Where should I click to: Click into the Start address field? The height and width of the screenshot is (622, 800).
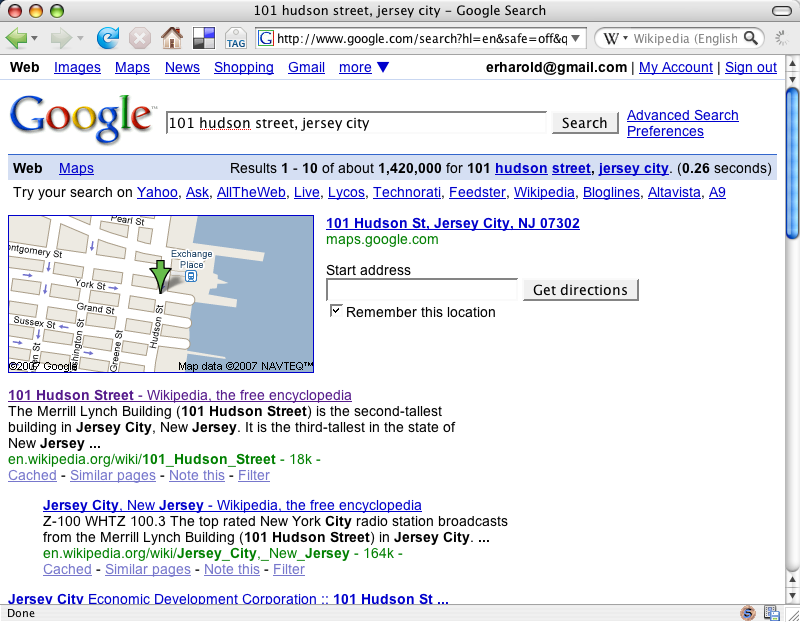click(x=422, y=290)
